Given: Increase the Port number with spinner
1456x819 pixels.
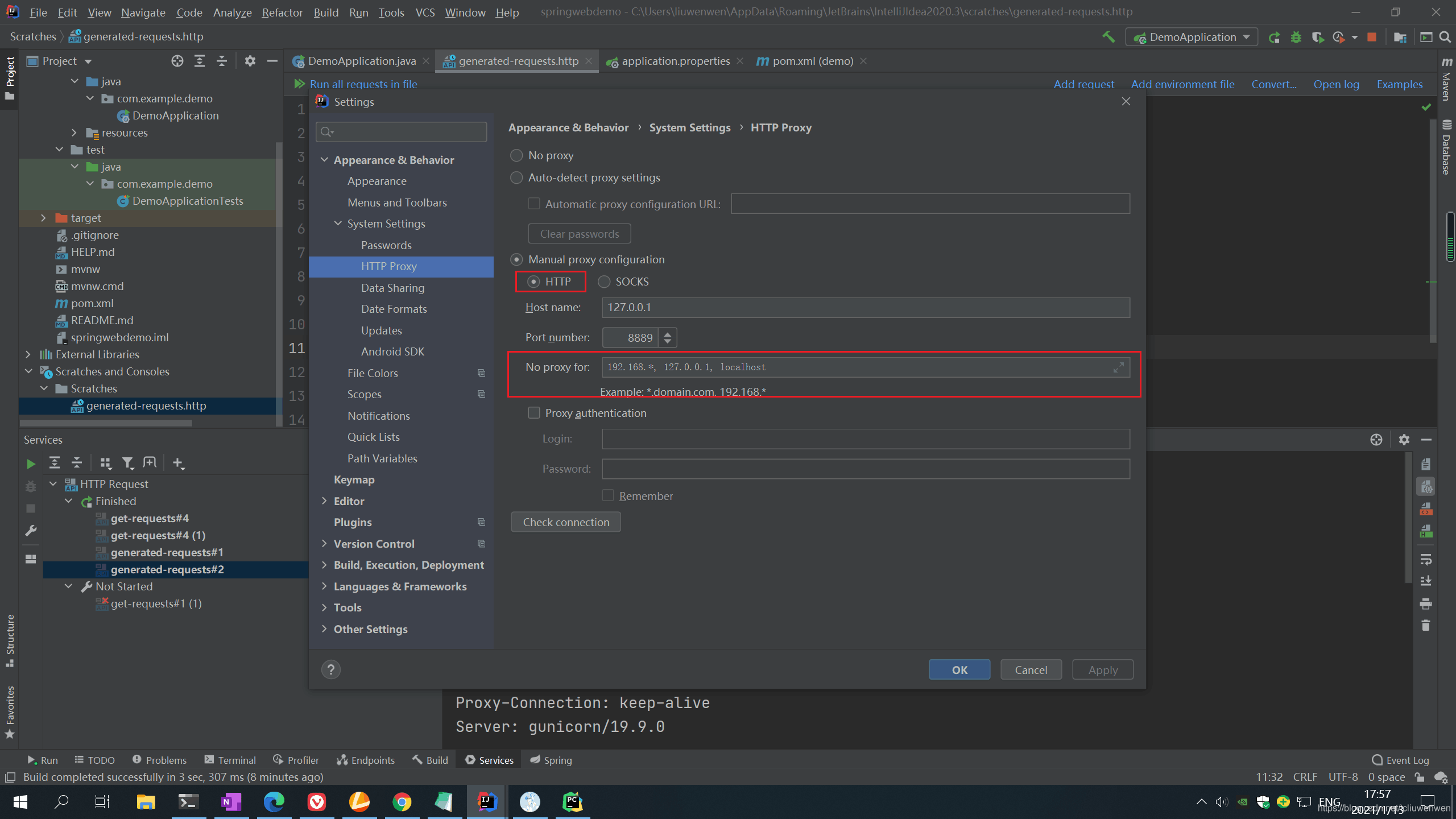Looking at the screenshot, I should [x=668, y=333].
